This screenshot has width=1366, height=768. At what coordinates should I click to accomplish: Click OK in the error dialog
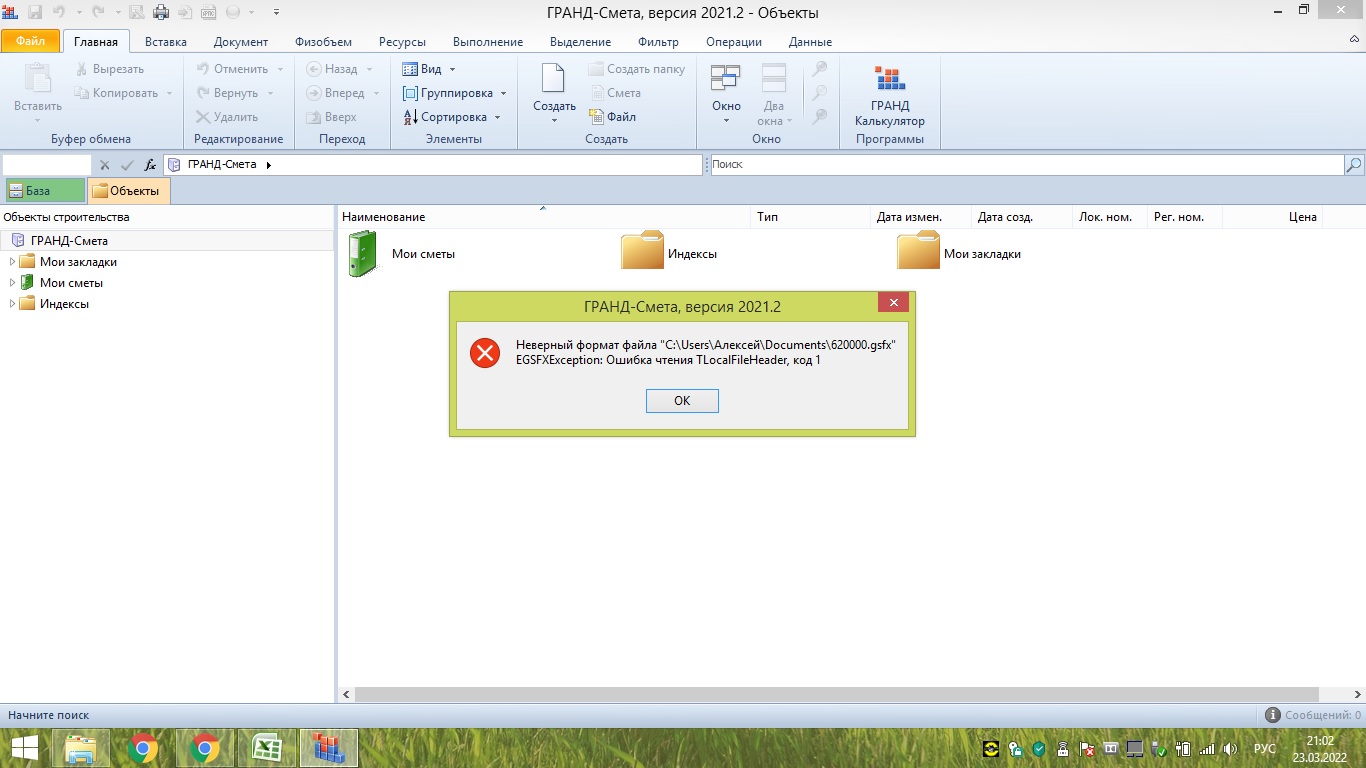pos(682,400)
